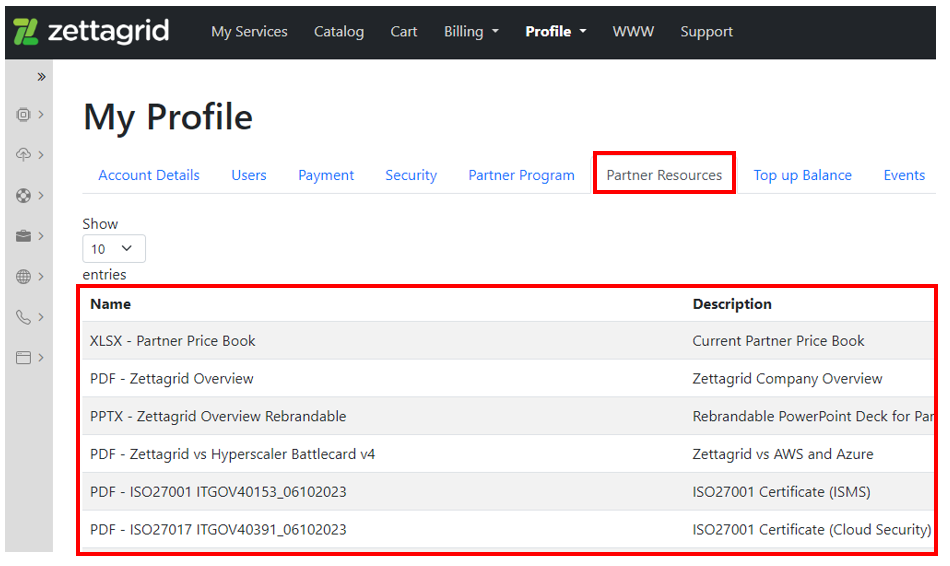Open the window panel sidebar icon
The width and height of the screenshot is (950, 566).
[23, 358]
